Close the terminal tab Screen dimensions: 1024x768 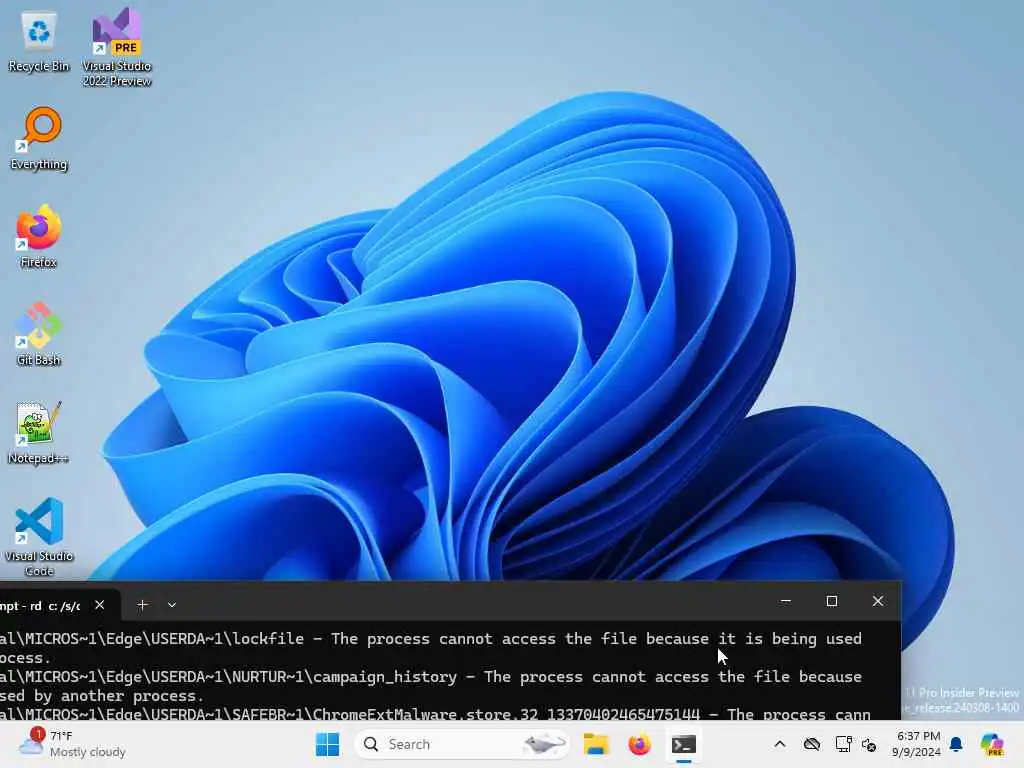[x=99, y=605]
